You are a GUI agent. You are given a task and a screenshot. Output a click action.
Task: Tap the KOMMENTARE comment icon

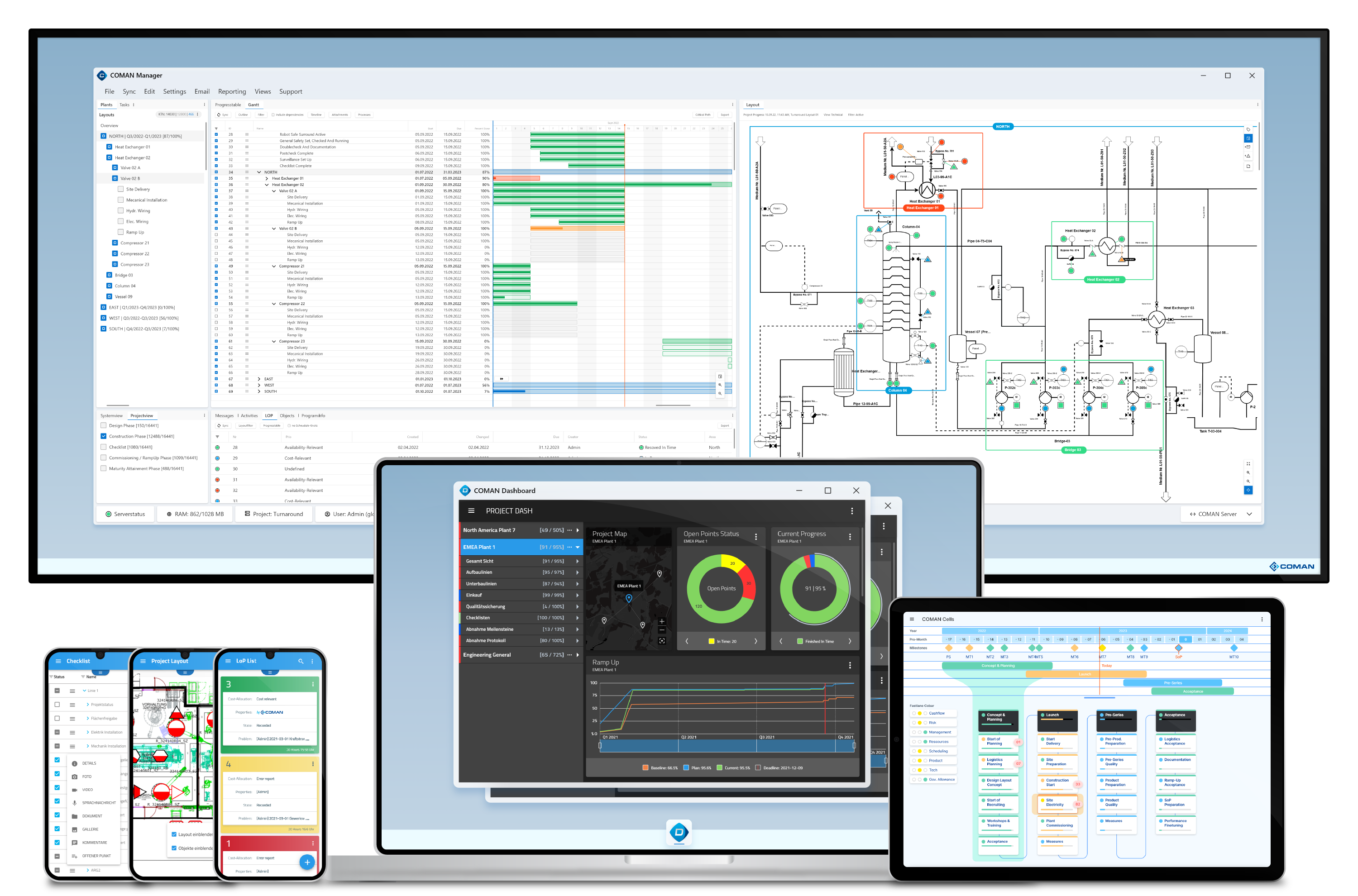[x=75, y=843]
